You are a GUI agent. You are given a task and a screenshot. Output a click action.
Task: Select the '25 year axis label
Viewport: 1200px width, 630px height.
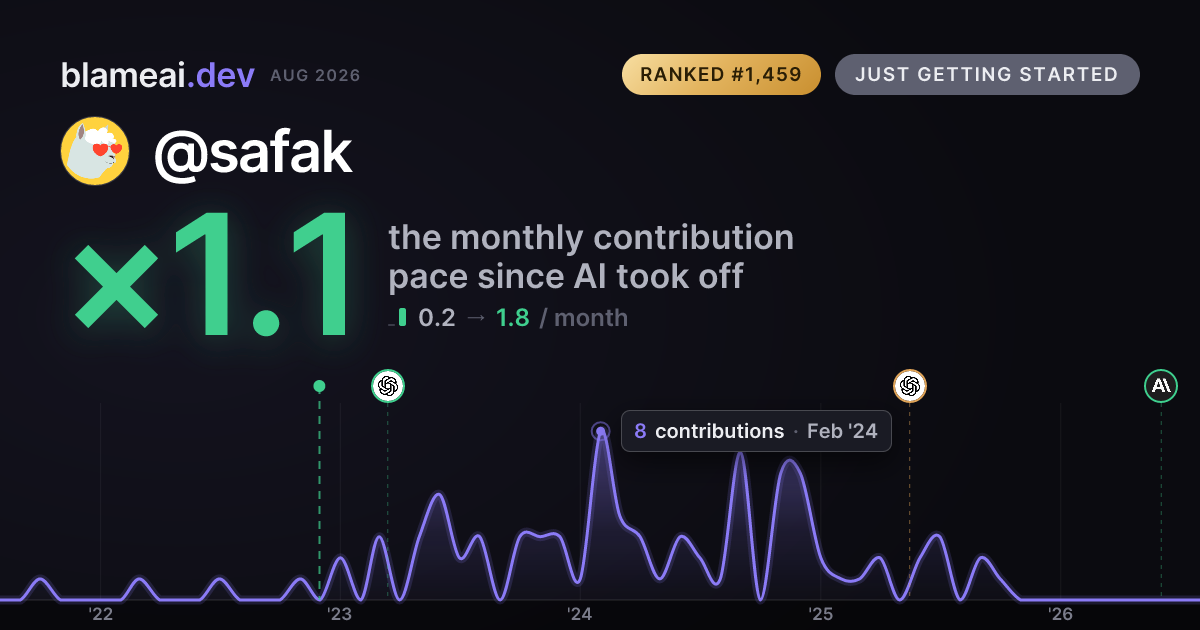[820, 614]
